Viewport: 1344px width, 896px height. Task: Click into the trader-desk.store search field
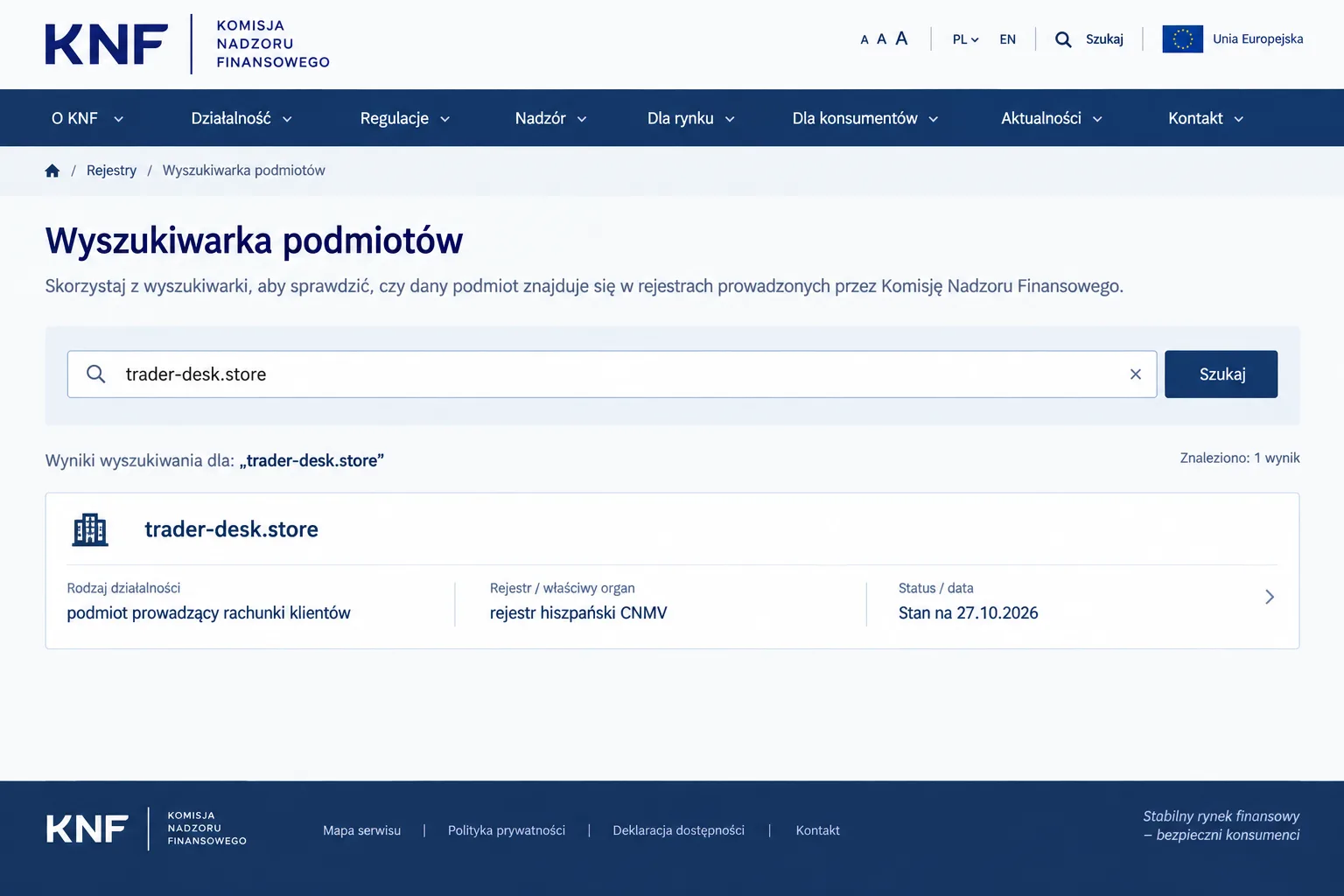pyautogui.click(x=612, y=374)
